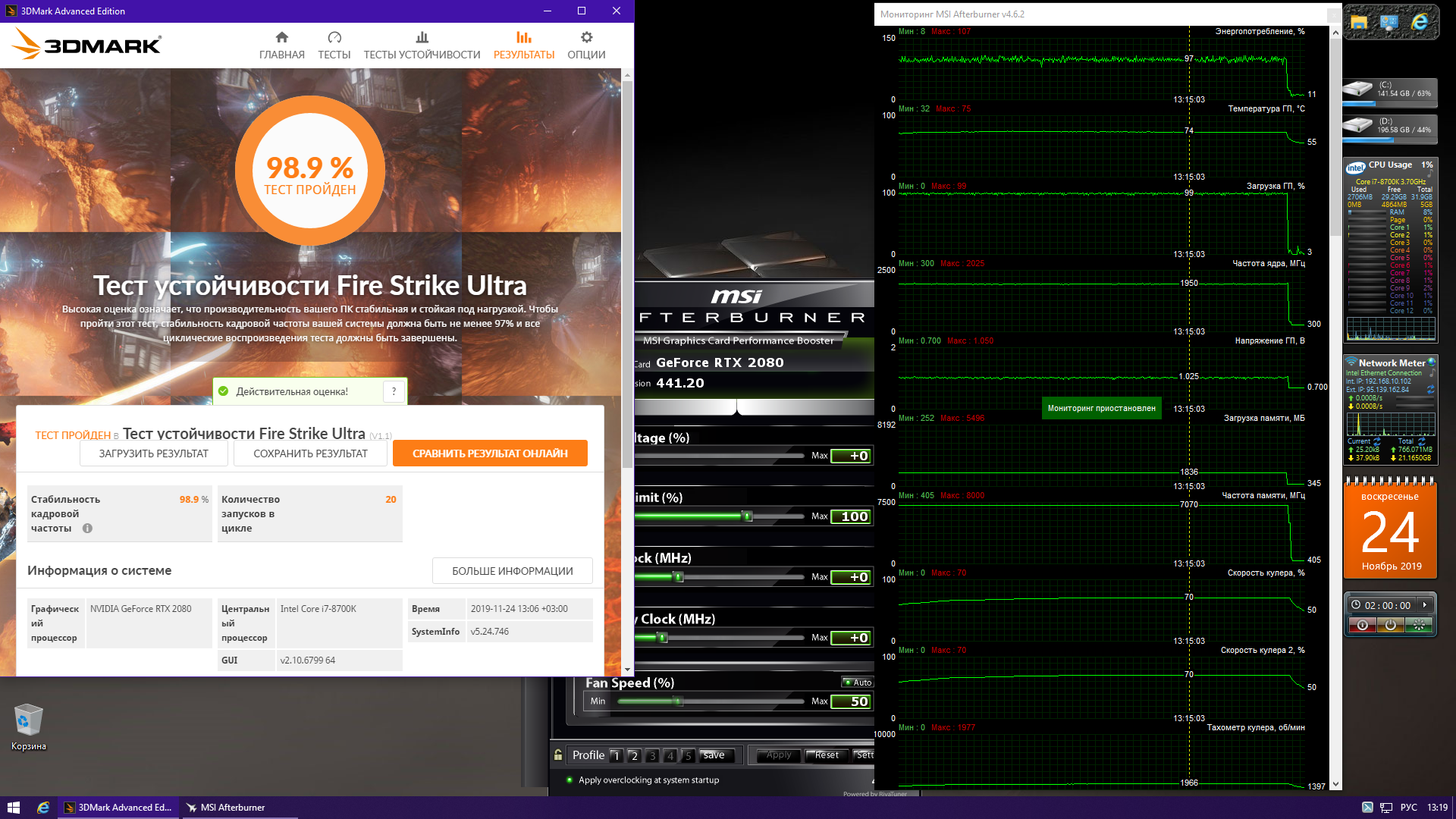
Task: Start the shutdown timer play arrow
Action: coord(1425,605)
